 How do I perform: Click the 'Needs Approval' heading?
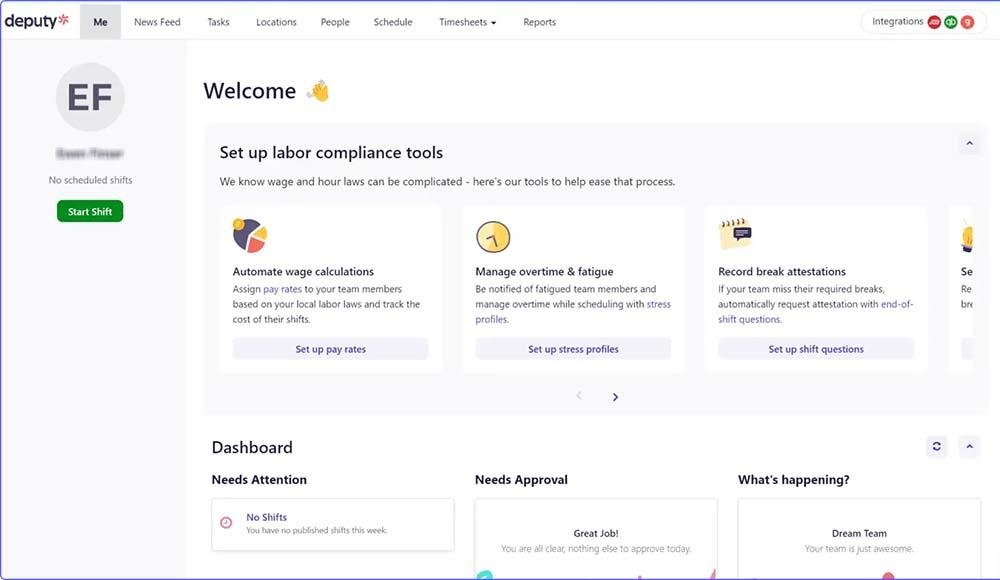pos(521,480)
